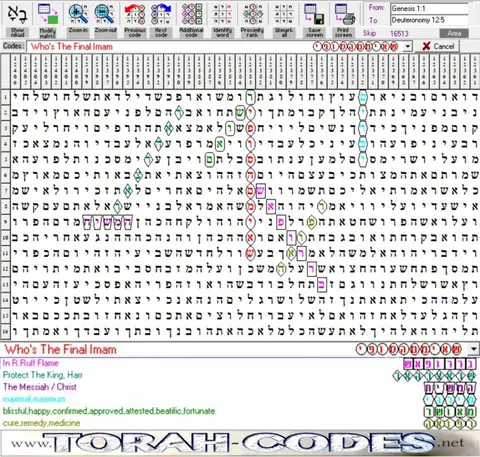Open the Additional code tool
Viewport: 480px width, 457px height.
[191, 20]
